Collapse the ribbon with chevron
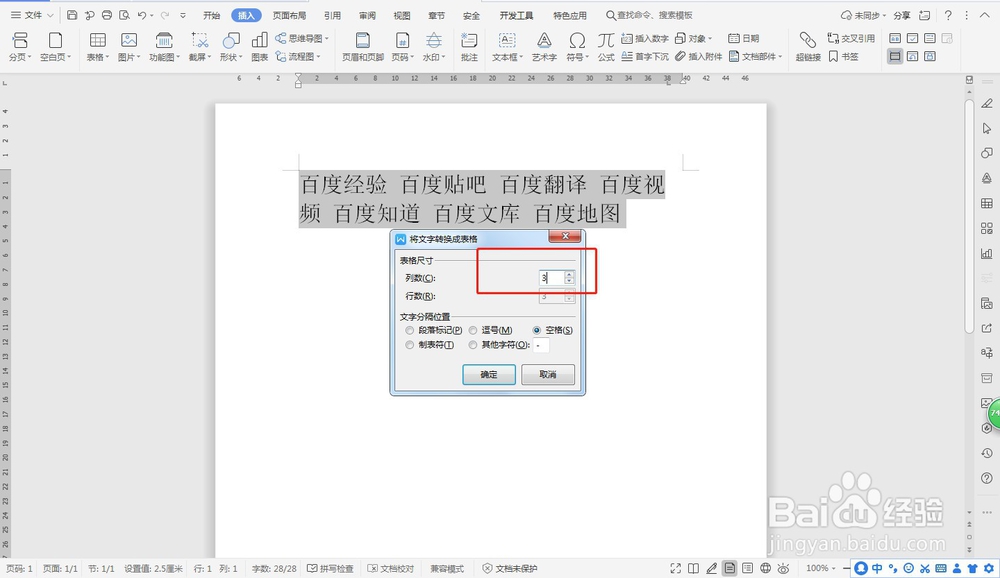Screen dimensions: 1000x578 click(x=984, y=15)
